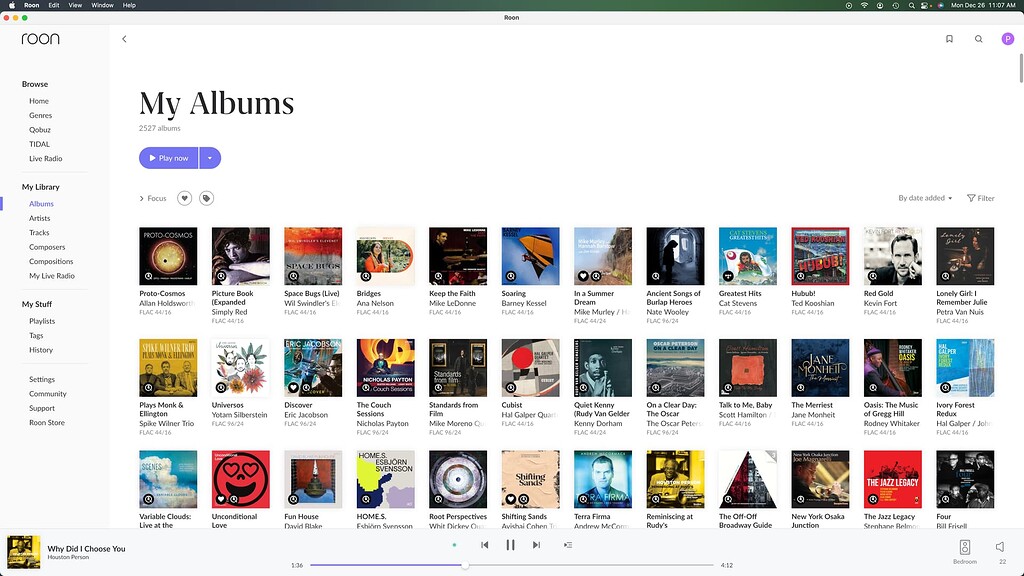The image size is (1024, 576).
Task: Click the purple P profile avatar
Action: point(1008,39)
